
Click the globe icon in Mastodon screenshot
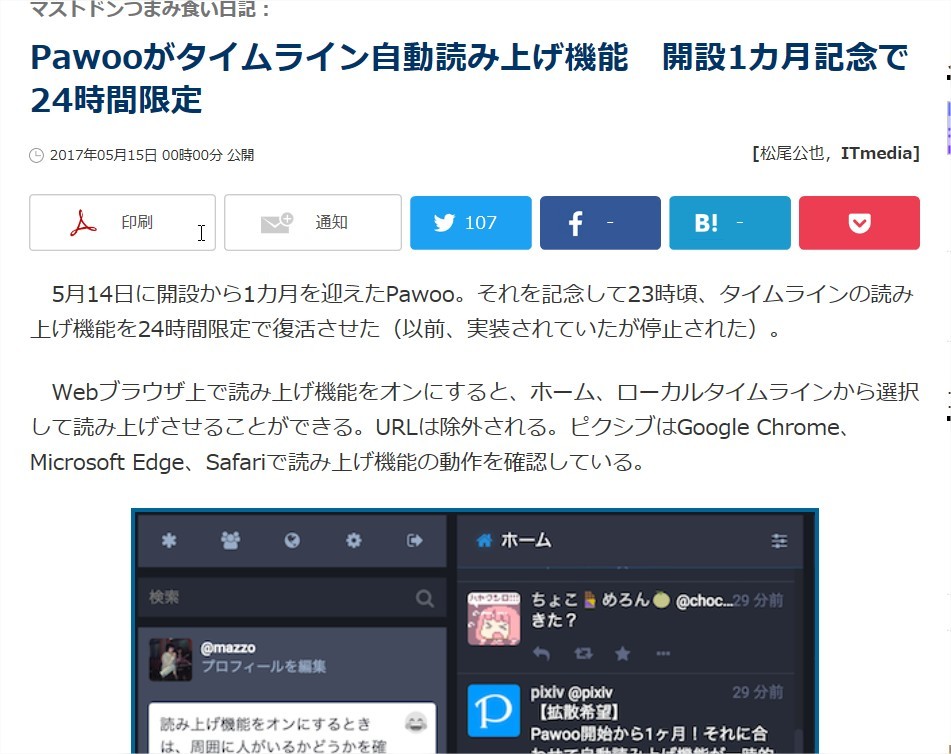click(x=292, y=540)
